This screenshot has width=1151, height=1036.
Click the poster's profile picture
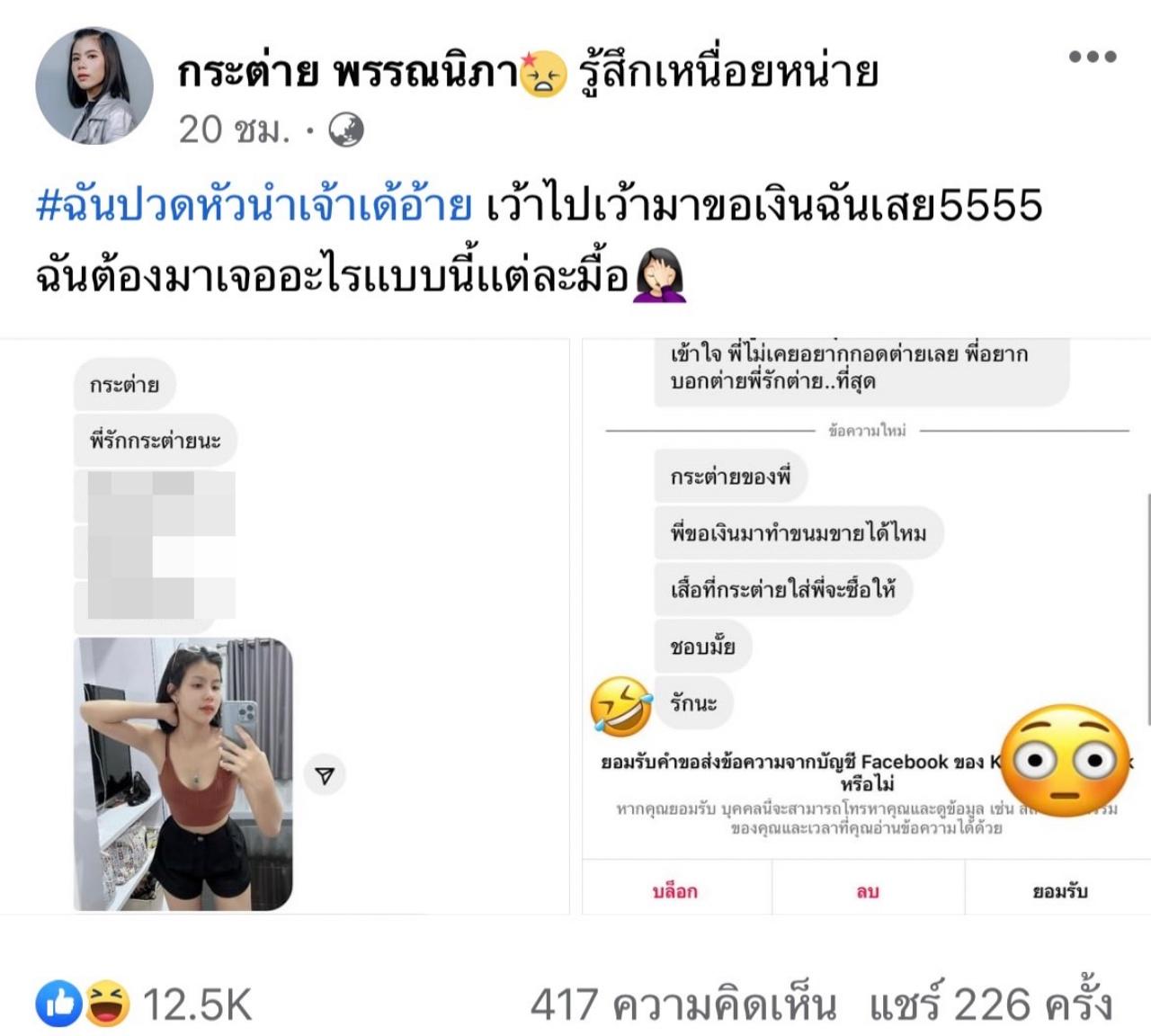[x=94, y=85]
